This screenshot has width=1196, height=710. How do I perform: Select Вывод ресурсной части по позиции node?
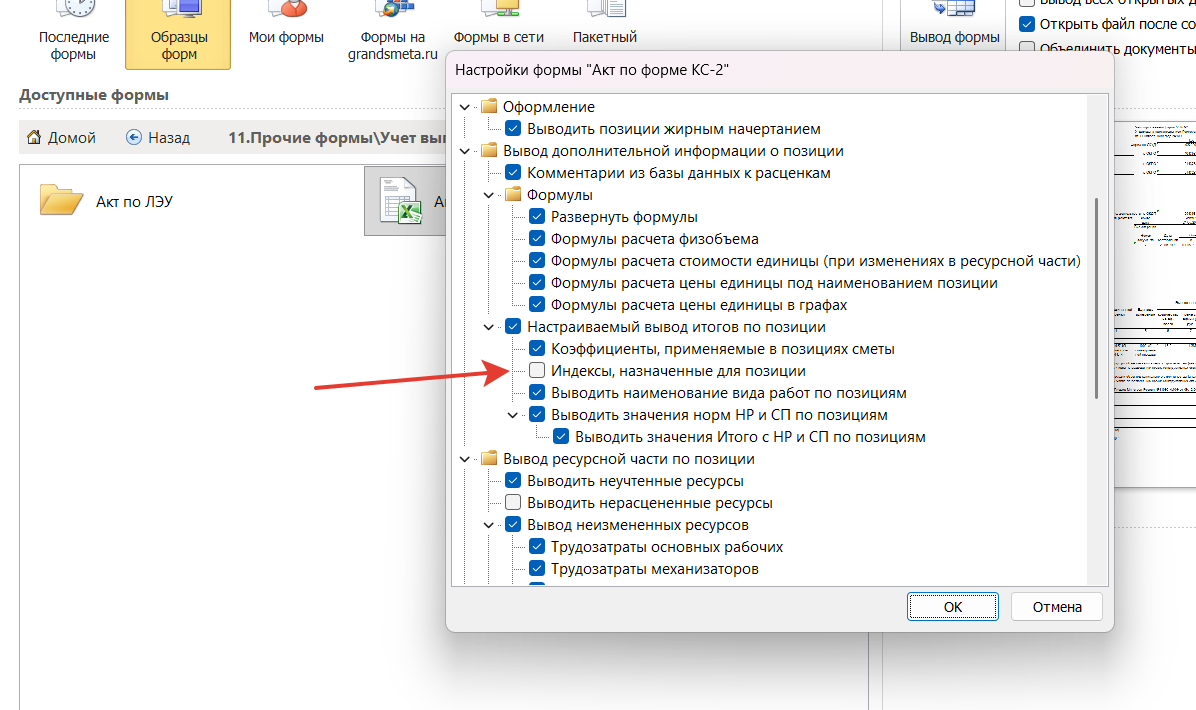coord(619,459)
